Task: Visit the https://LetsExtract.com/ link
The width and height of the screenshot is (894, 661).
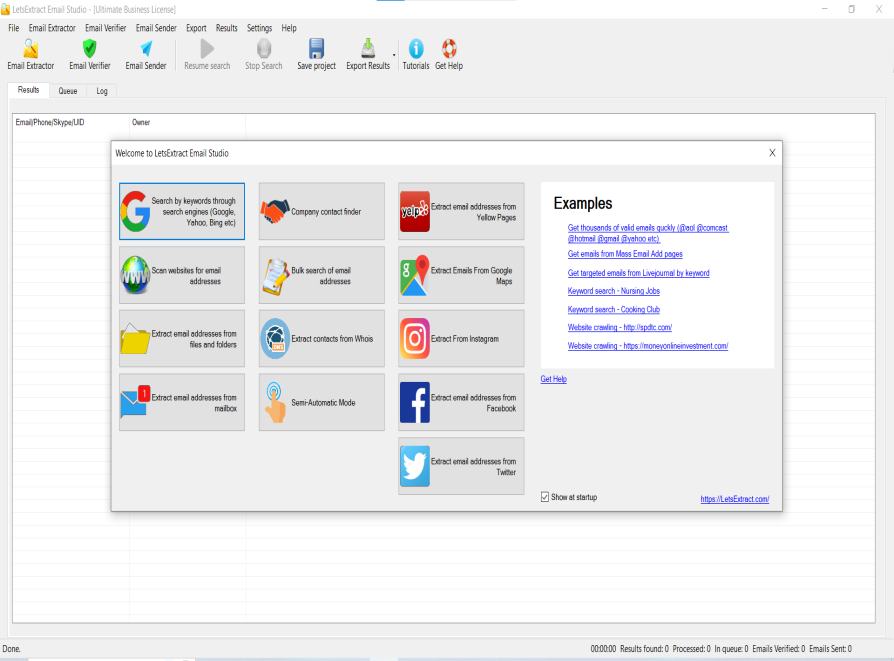Action: [735, 499]
